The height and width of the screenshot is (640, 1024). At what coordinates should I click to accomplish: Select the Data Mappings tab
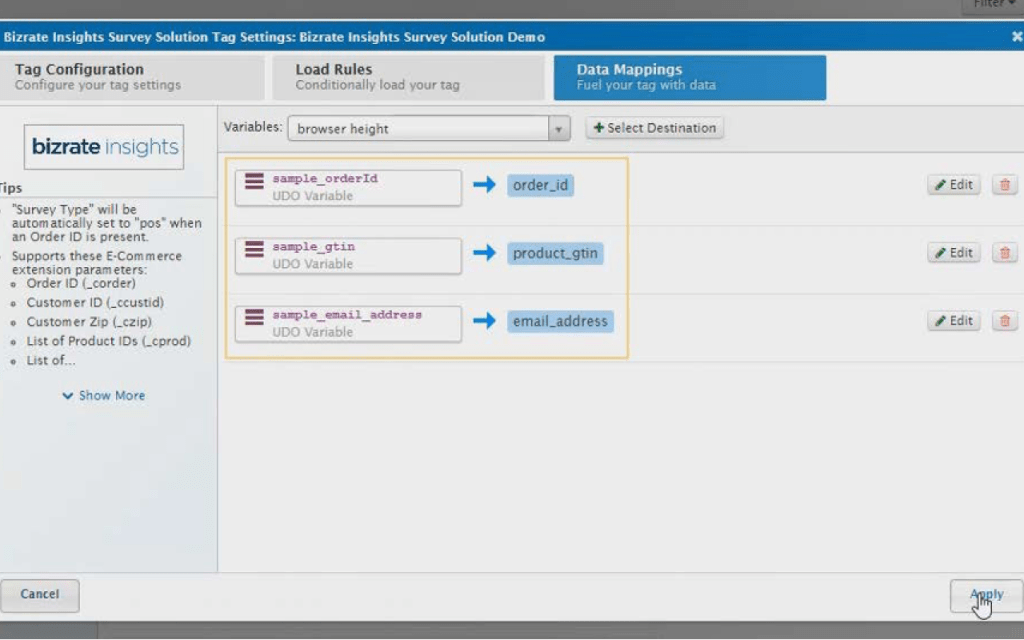pyautogui.click(x=689, y=77)
